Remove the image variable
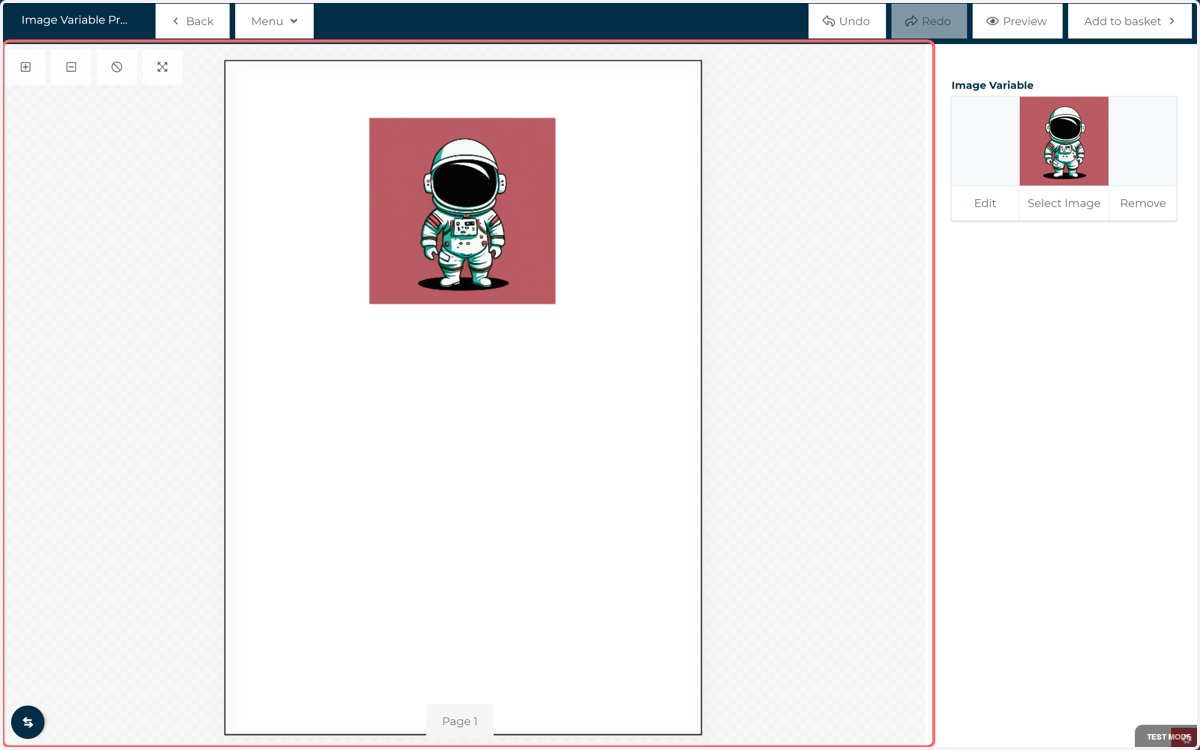Viewport: 1200px width, 750px height. click(x=1143, y=203)
